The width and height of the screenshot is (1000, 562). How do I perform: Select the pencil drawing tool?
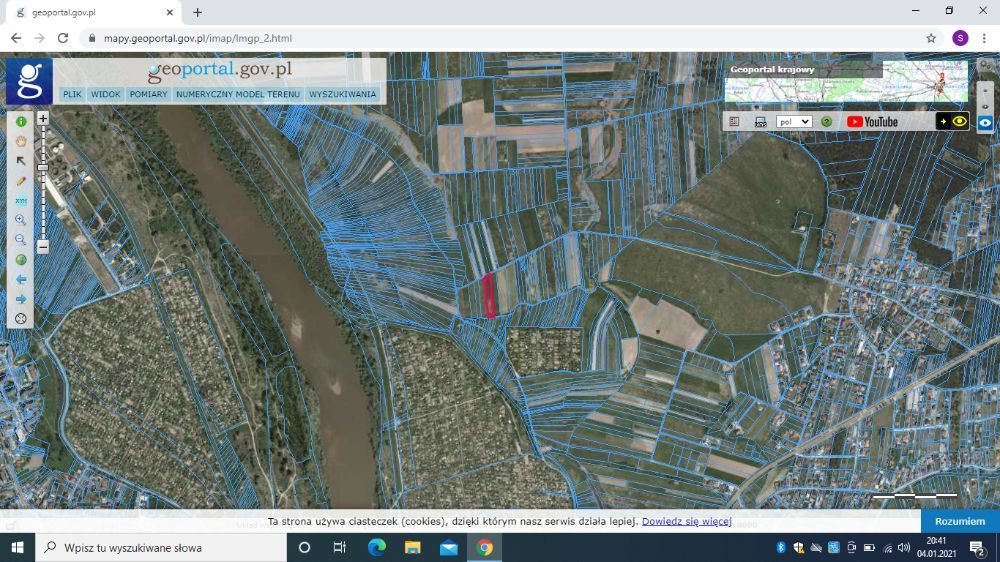(21, 181)
